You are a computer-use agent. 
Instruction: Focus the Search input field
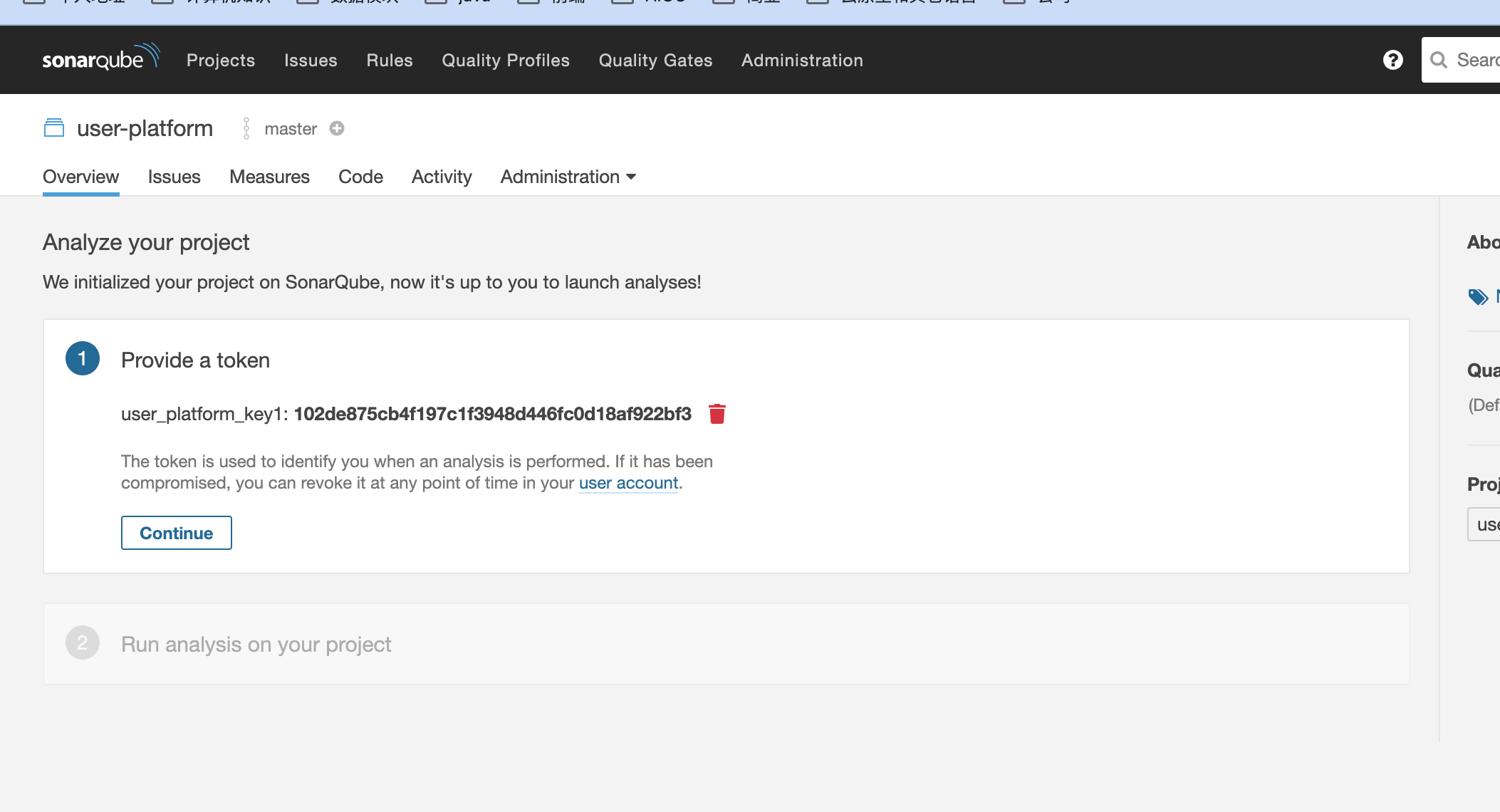[1461, 60]
